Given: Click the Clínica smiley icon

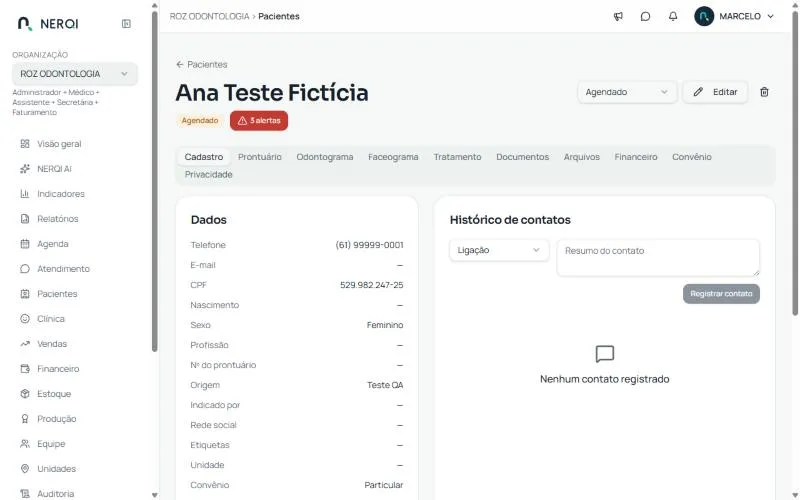Looking at the screenshot, I should tap(24, 319).
